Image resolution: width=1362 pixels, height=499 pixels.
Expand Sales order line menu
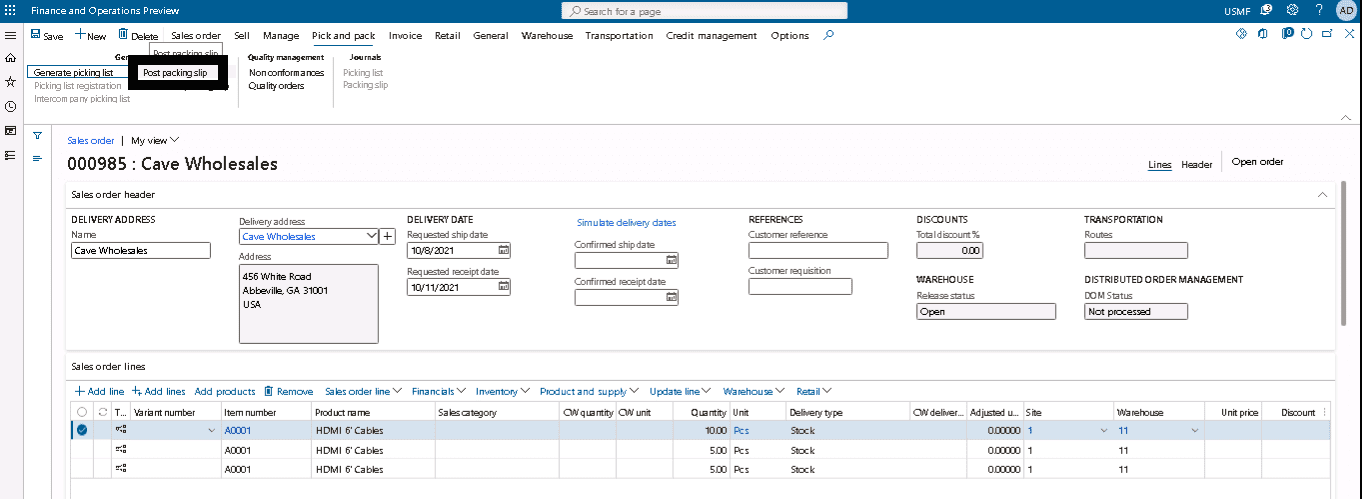pyautogui.click(x=363, y=391)
